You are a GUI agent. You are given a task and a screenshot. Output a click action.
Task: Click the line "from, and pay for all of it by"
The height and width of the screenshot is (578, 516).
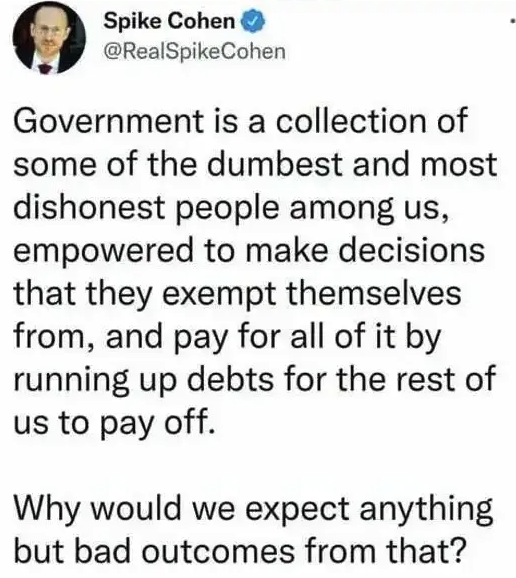click(227, 338)
